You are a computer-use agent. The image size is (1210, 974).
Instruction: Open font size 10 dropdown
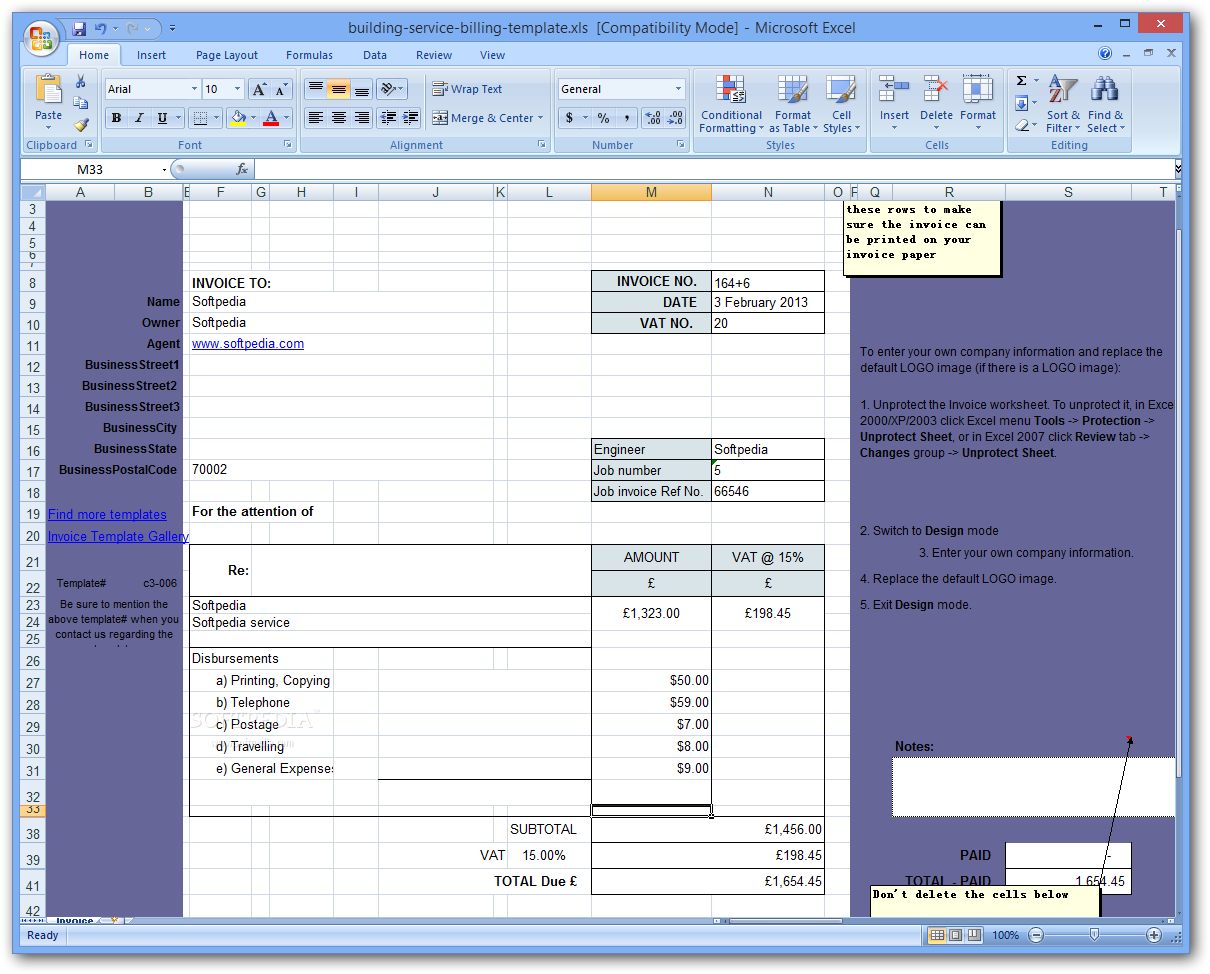click(237, 89)
